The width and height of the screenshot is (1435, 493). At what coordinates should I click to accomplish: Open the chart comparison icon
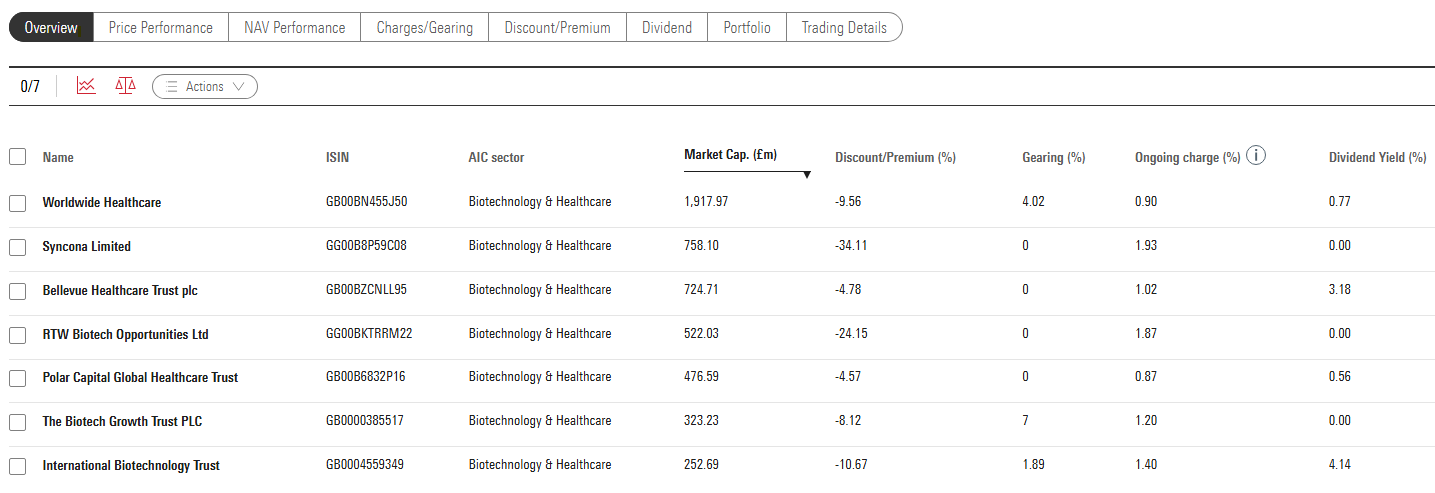pyautogui.click(x=86, y=86)
